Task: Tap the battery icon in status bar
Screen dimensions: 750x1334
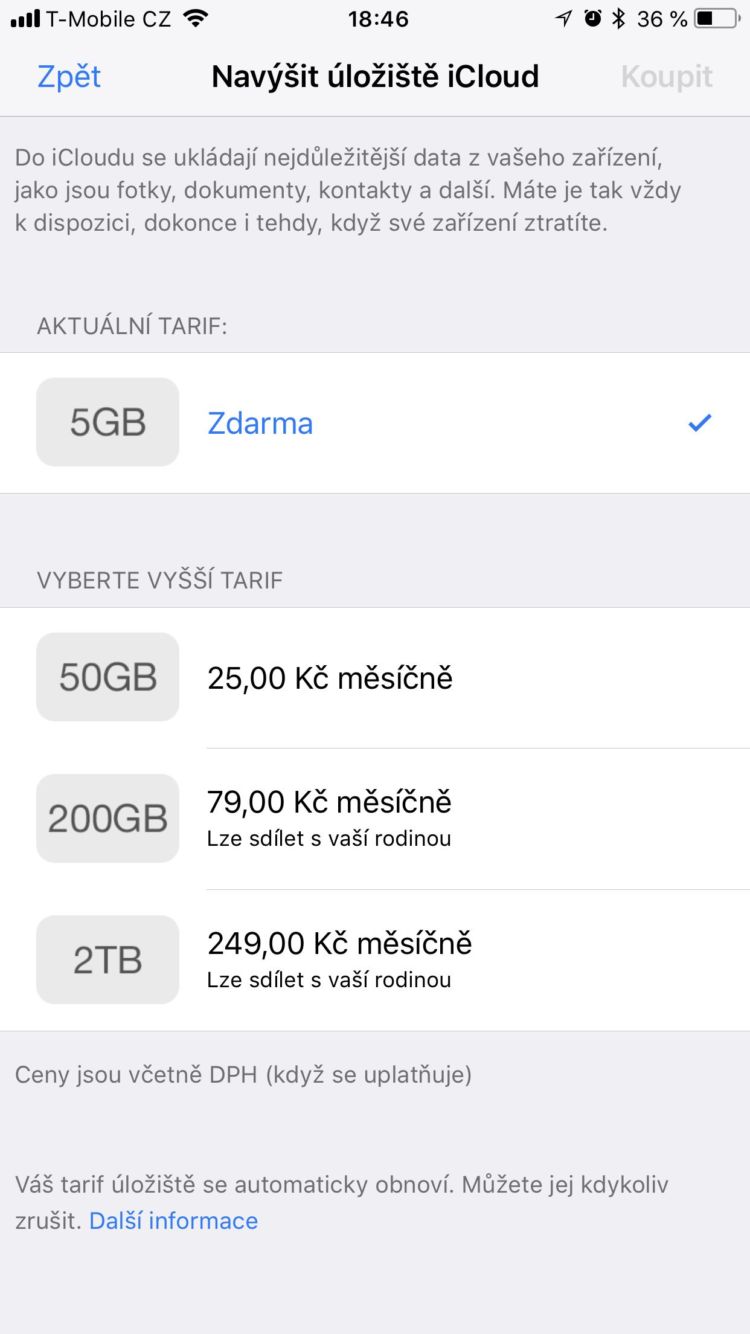Action: coord(717,18)
